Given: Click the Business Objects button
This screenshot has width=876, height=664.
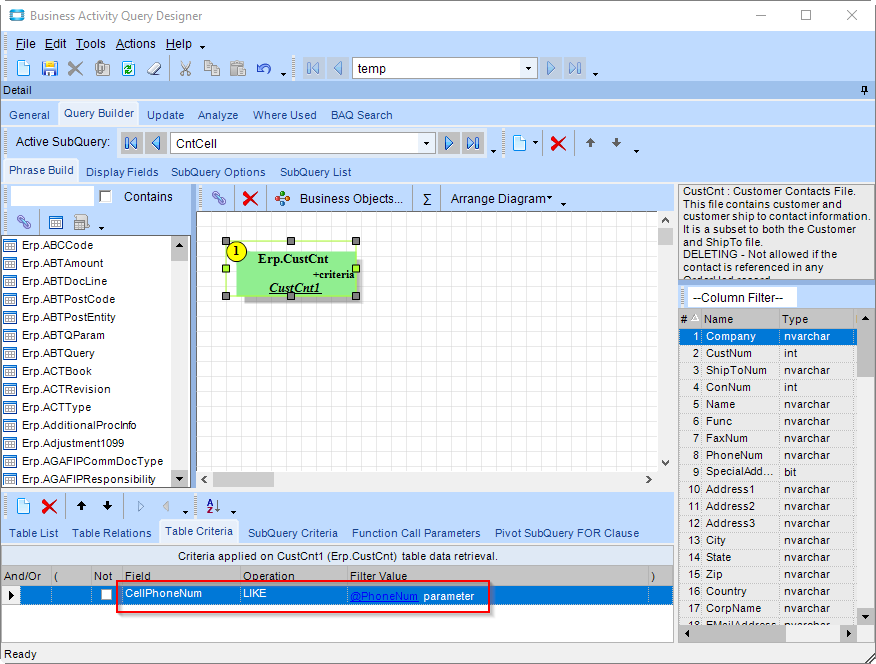Looking at the screenshot, I should tap(342, 198).
